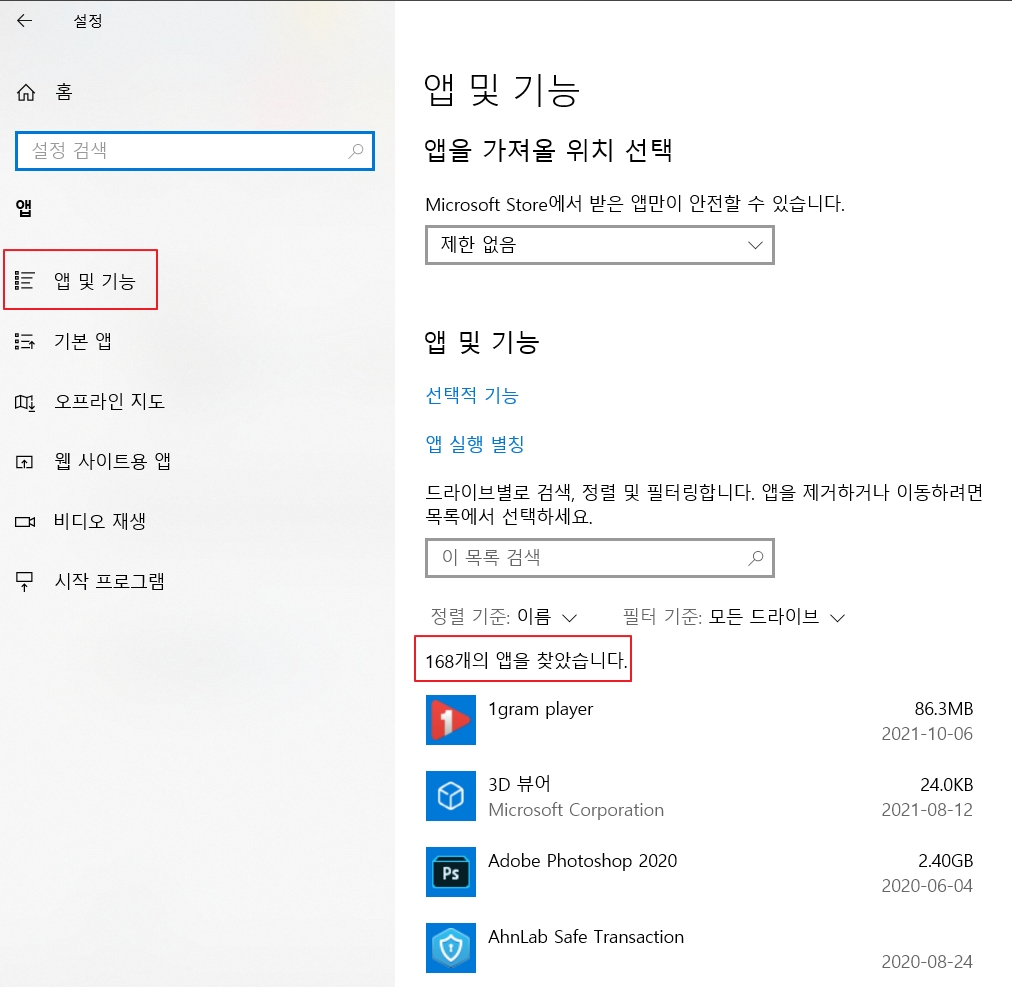Select the AhnLab Safe Transaction name
This screenshot has width=1012, height=987.
pyautogui.click(x=586, y=937)
